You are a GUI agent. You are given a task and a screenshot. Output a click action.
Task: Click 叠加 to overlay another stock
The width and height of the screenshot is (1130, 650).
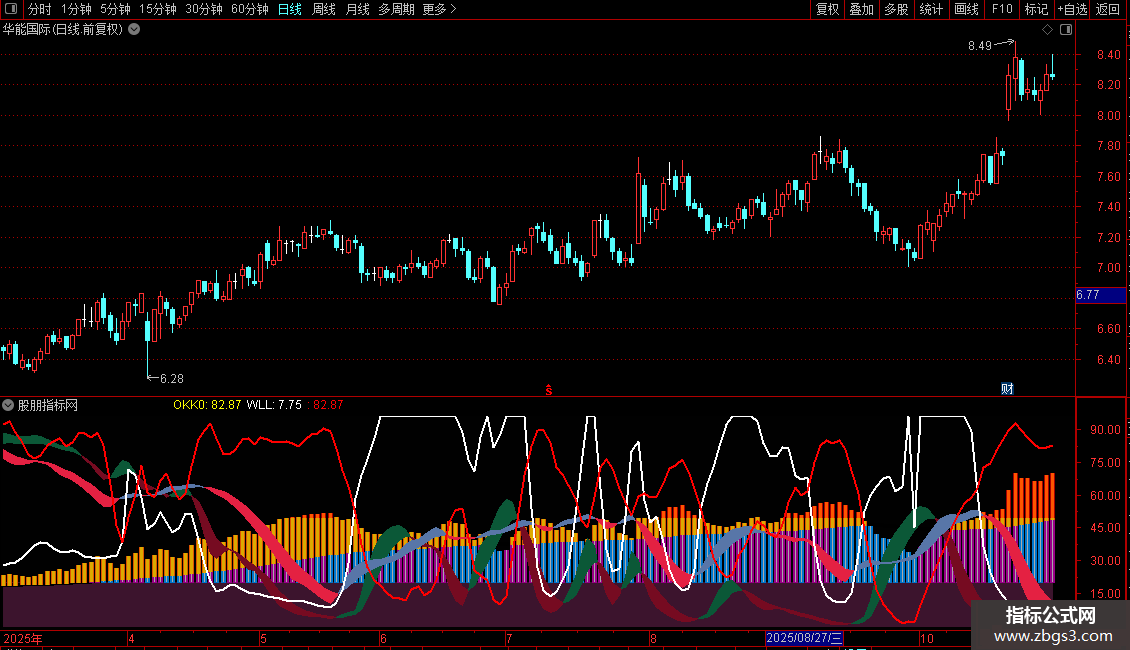click(861, 10)
